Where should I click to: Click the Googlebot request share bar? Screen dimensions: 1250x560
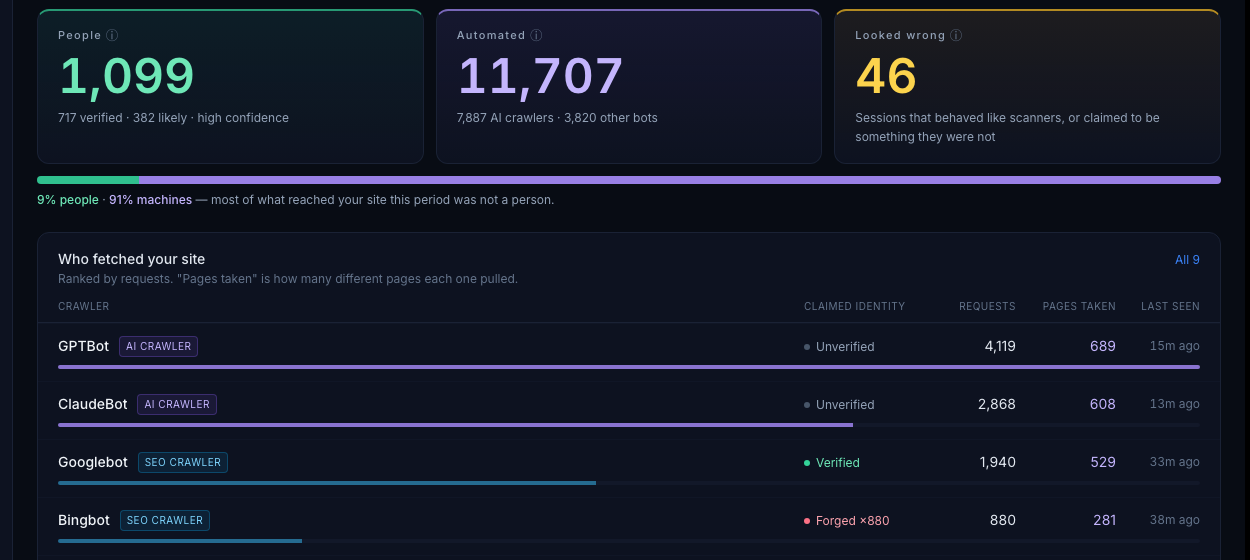coord(629,483)
